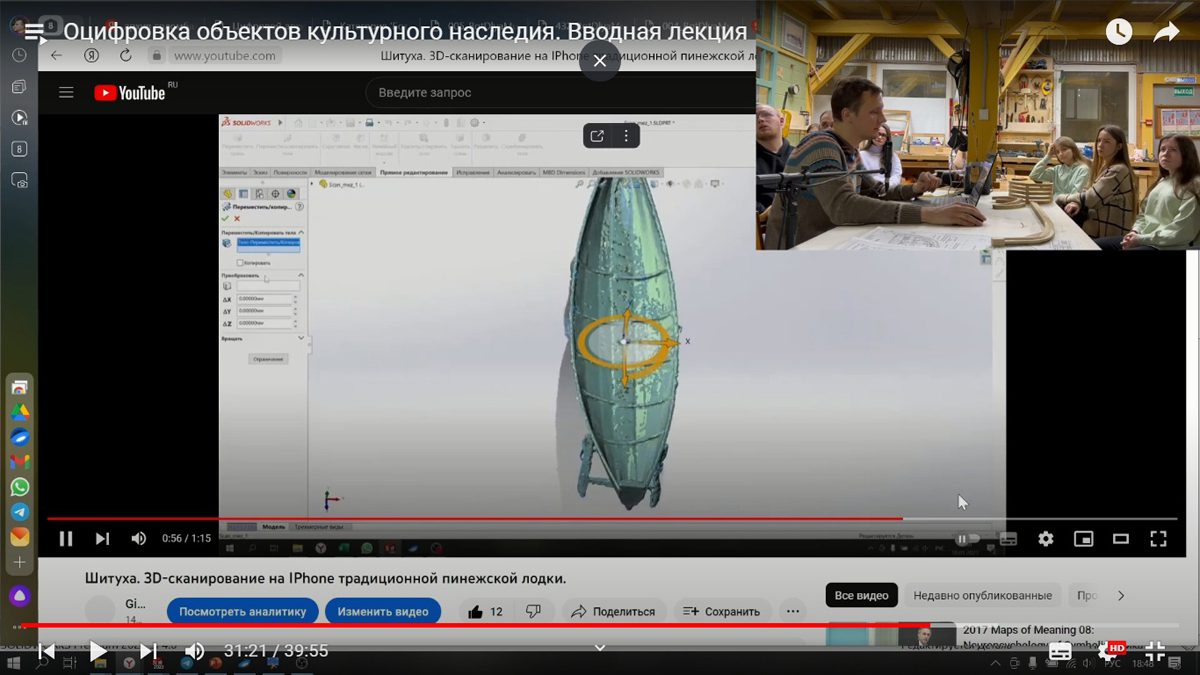Select the Все видео filter chip
Viewport: 1200px width, 675px height.
pos(860,595)
